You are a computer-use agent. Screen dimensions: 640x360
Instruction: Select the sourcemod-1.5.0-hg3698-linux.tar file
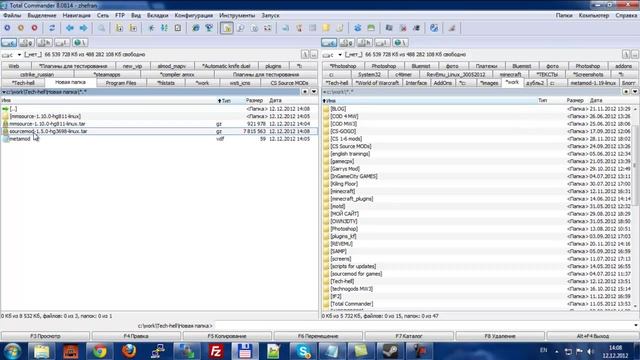[x=159, y=131]
